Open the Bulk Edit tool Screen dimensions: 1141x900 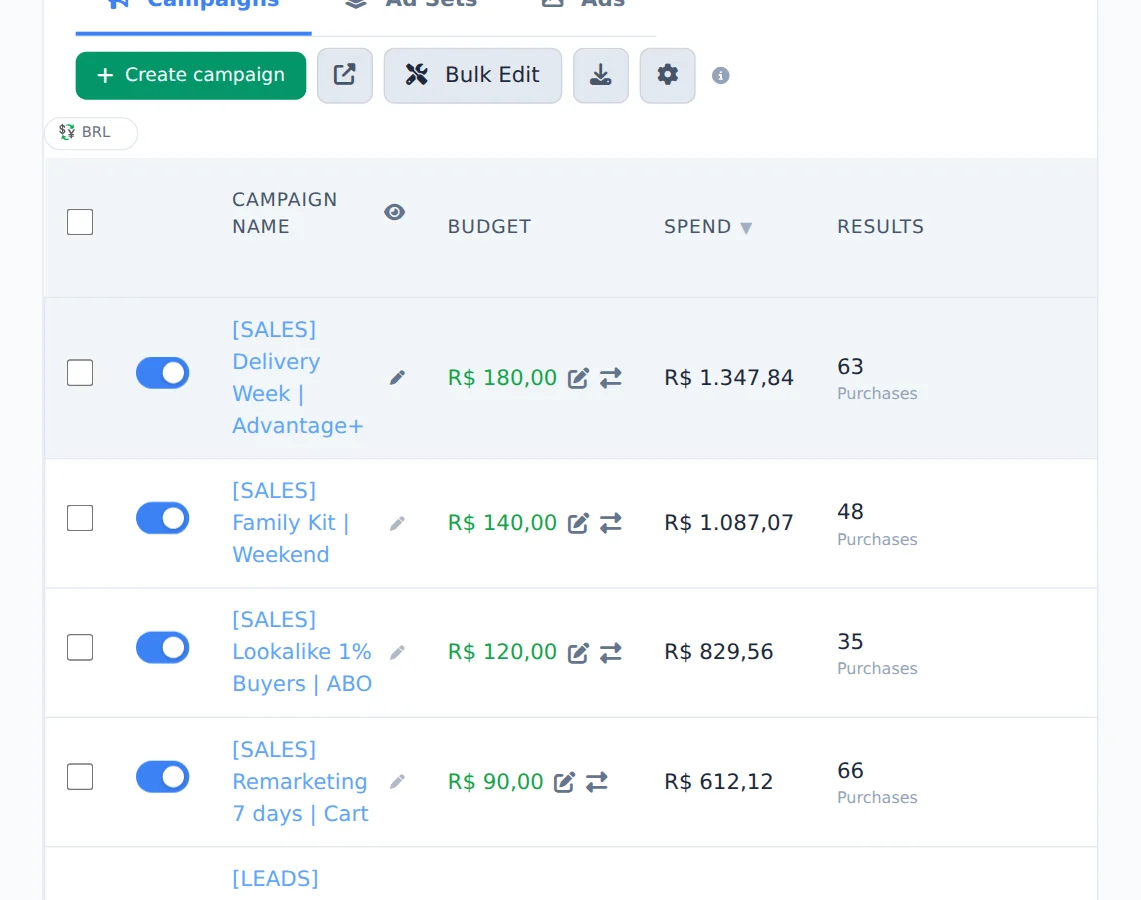click(473, 75)
